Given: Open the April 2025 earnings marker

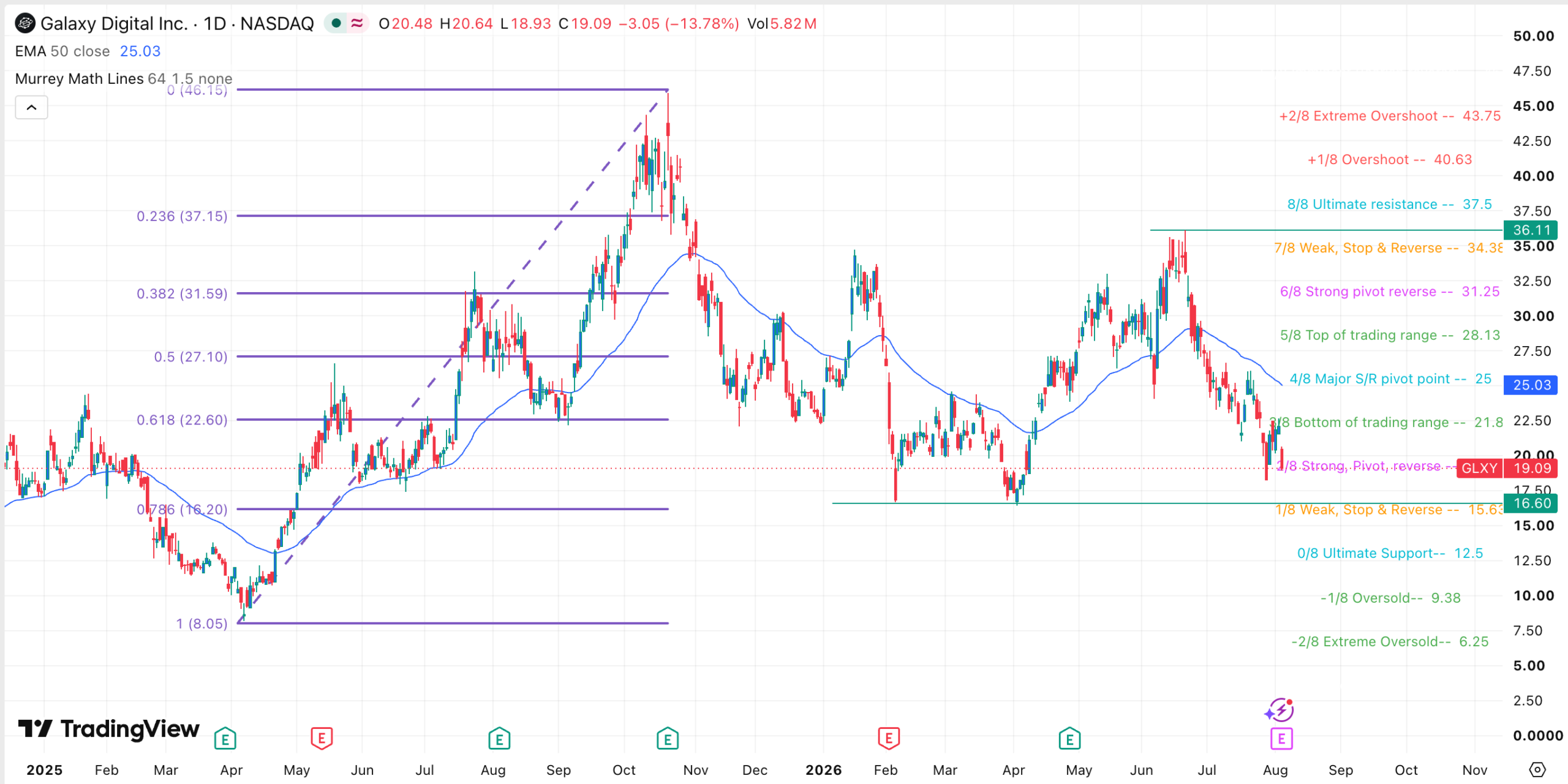Looking at the screenshot, I should click(225, 739).
